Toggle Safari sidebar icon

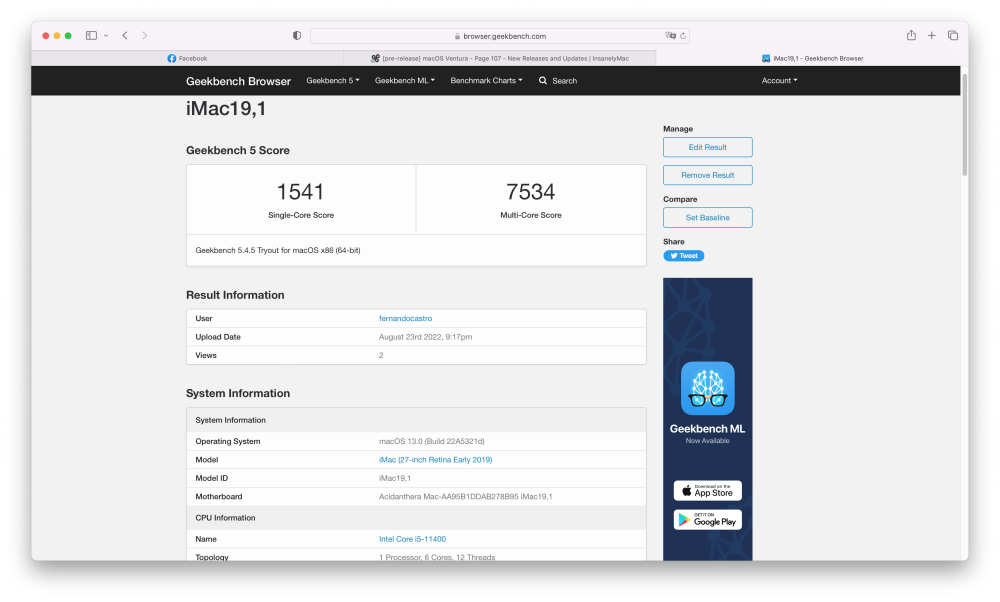pos(91,36)
